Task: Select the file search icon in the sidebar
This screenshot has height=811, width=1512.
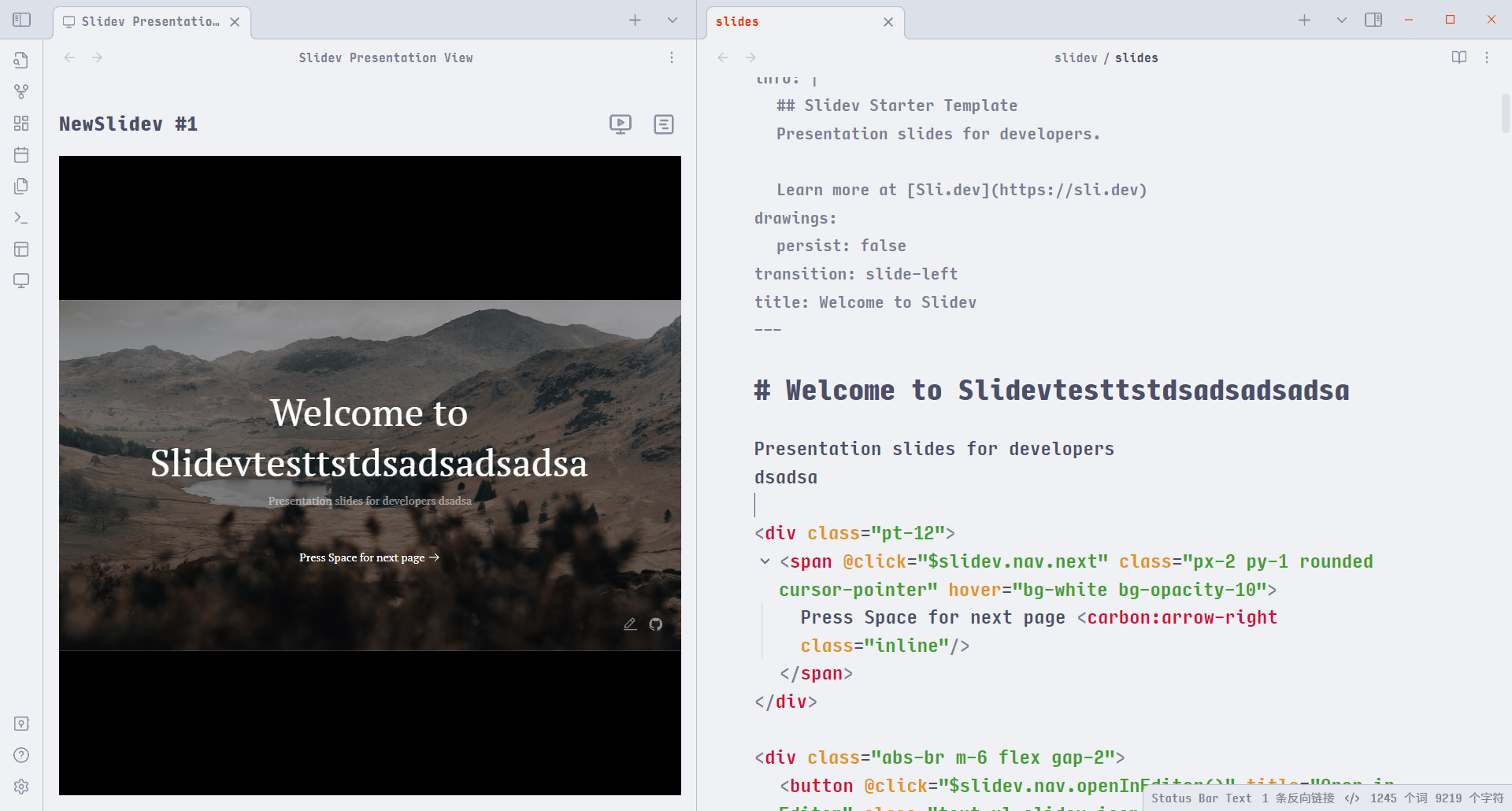Action: pyautogui.click(x=21, y=60)
